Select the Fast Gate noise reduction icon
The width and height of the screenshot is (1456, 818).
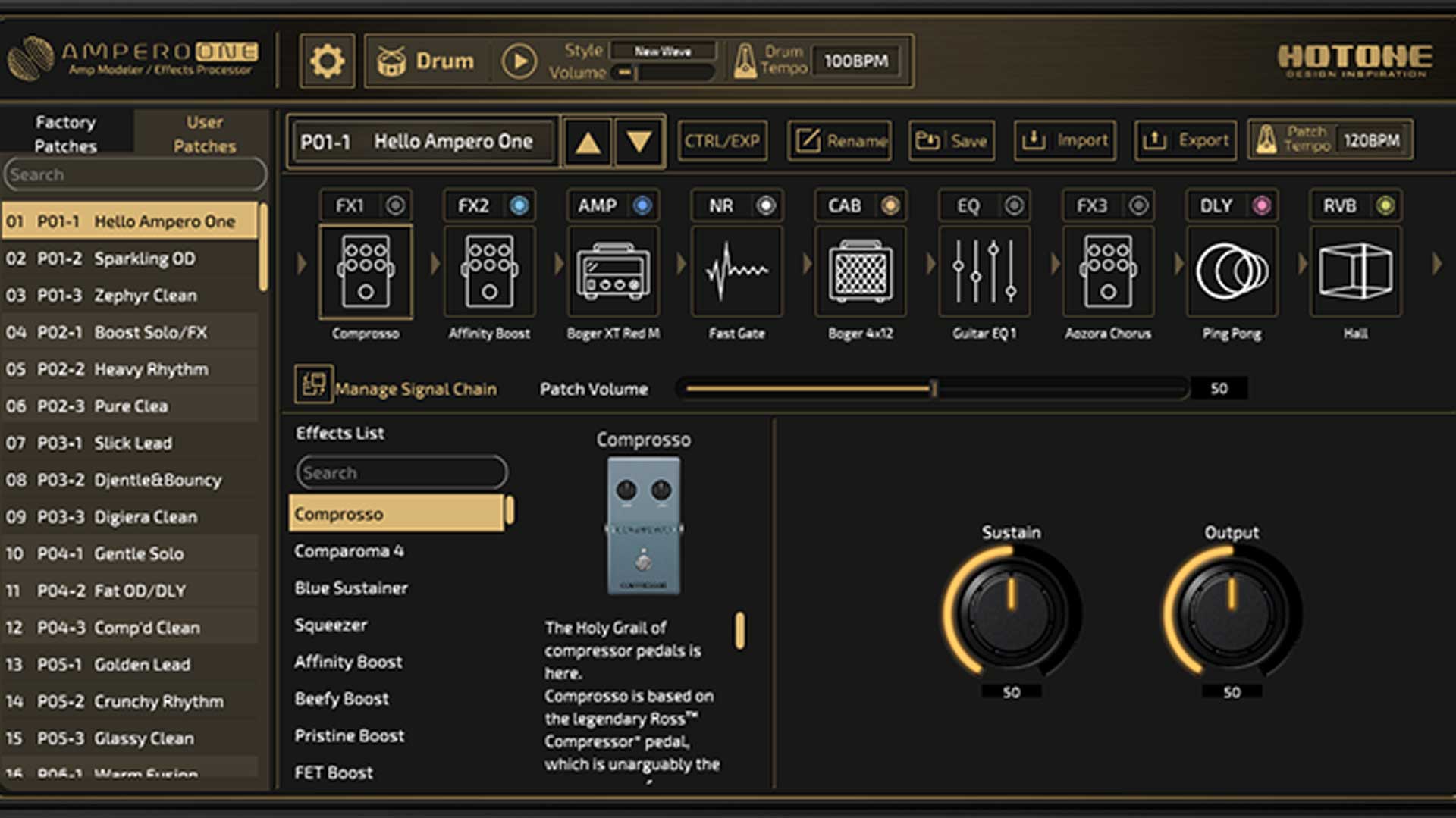[736, 271]
